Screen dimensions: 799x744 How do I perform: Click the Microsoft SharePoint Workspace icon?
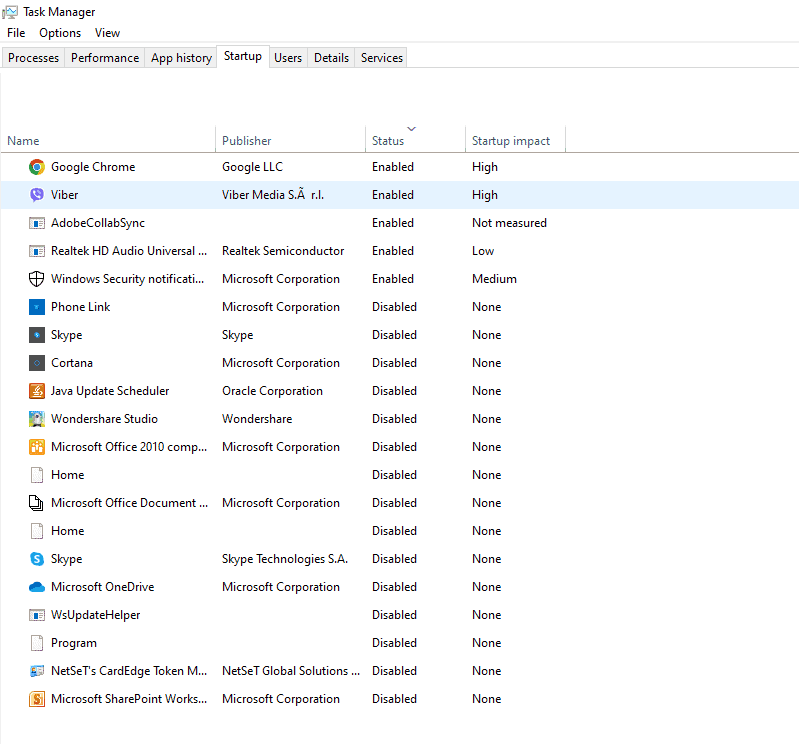pyautogui.click(x=37, y=699)
